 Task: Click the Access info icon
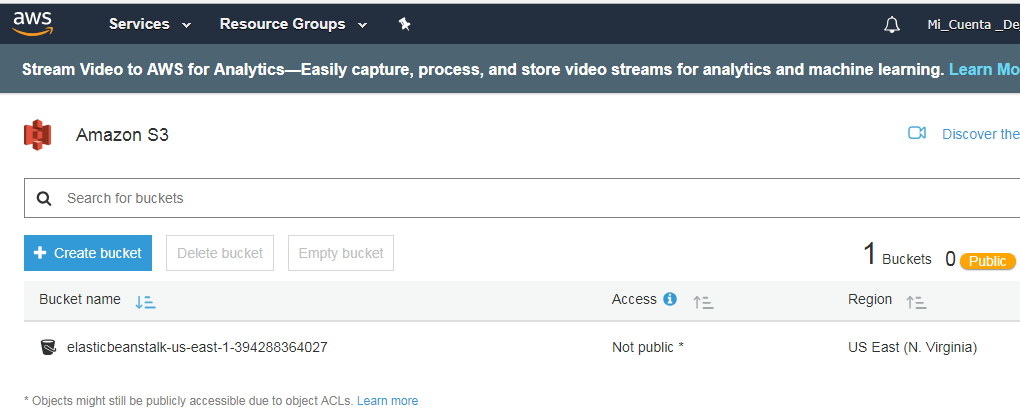(x=670, y=299)
